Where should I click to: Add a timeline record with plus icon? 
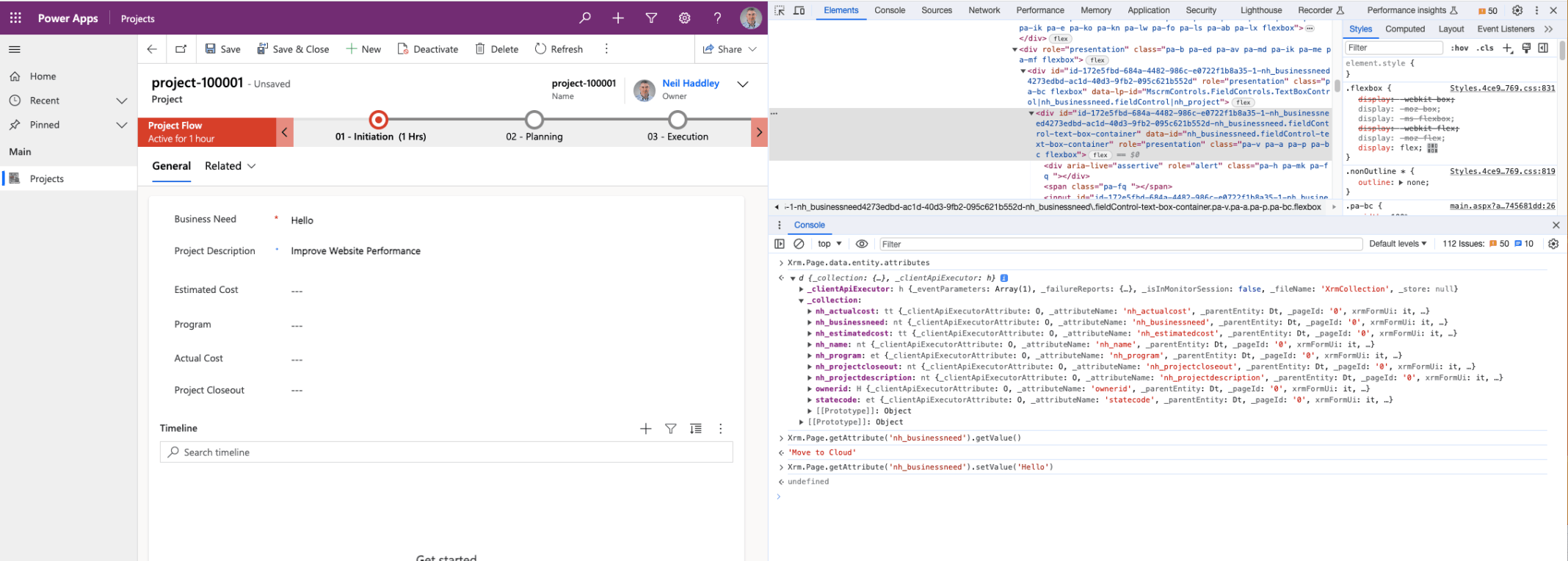645,429
